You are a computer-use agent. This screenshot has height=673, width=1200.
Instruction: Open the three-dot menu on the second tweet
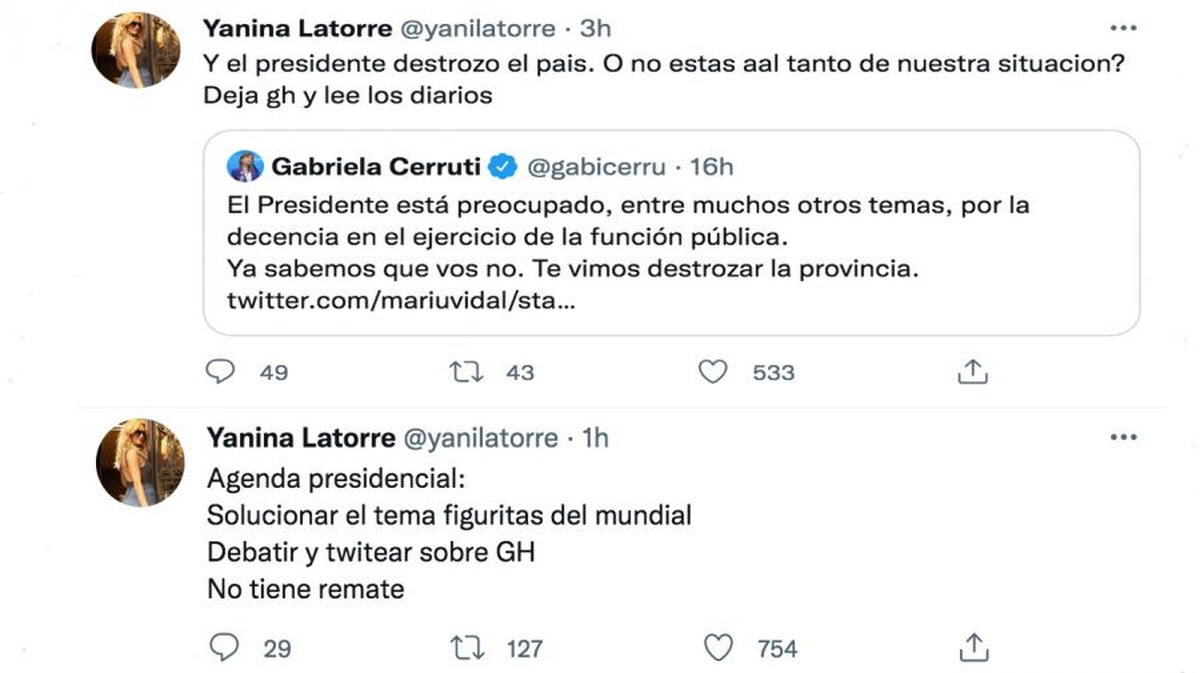1123,437
